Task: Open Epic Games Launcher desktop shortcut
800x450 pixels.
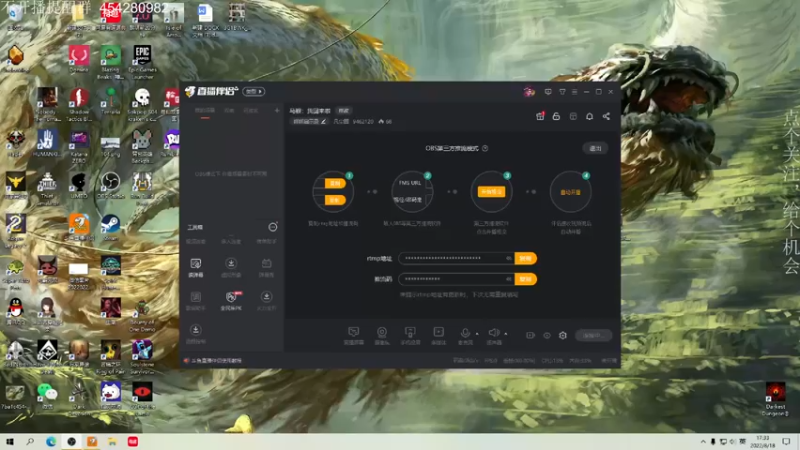Action: tap(142, 62)
